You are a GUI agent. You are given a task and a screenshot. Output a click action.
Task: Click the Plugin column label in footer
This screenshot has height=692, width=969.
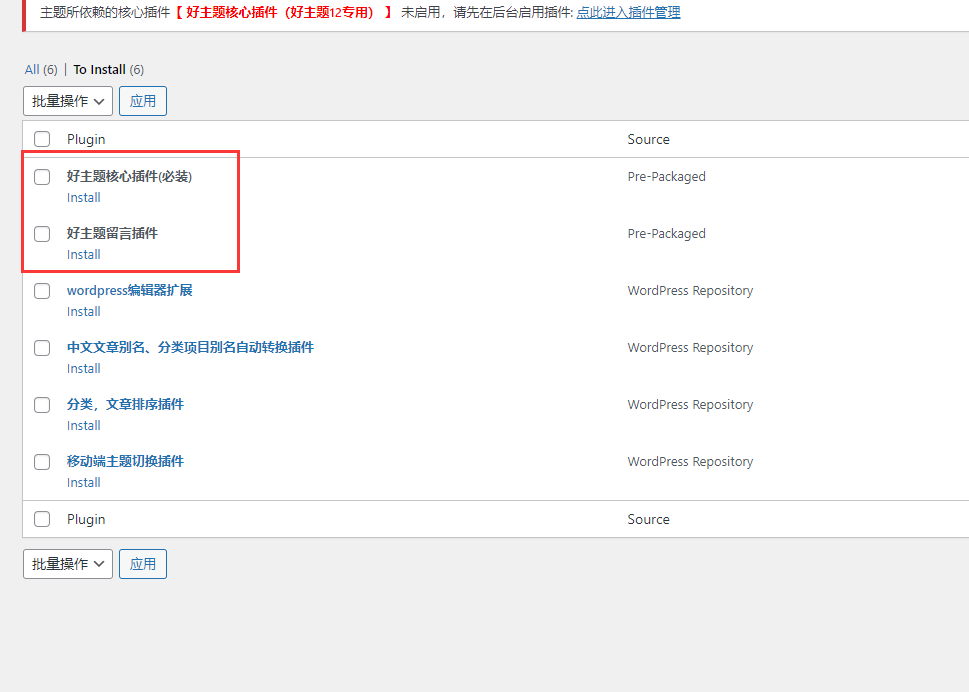click(86, 519)
